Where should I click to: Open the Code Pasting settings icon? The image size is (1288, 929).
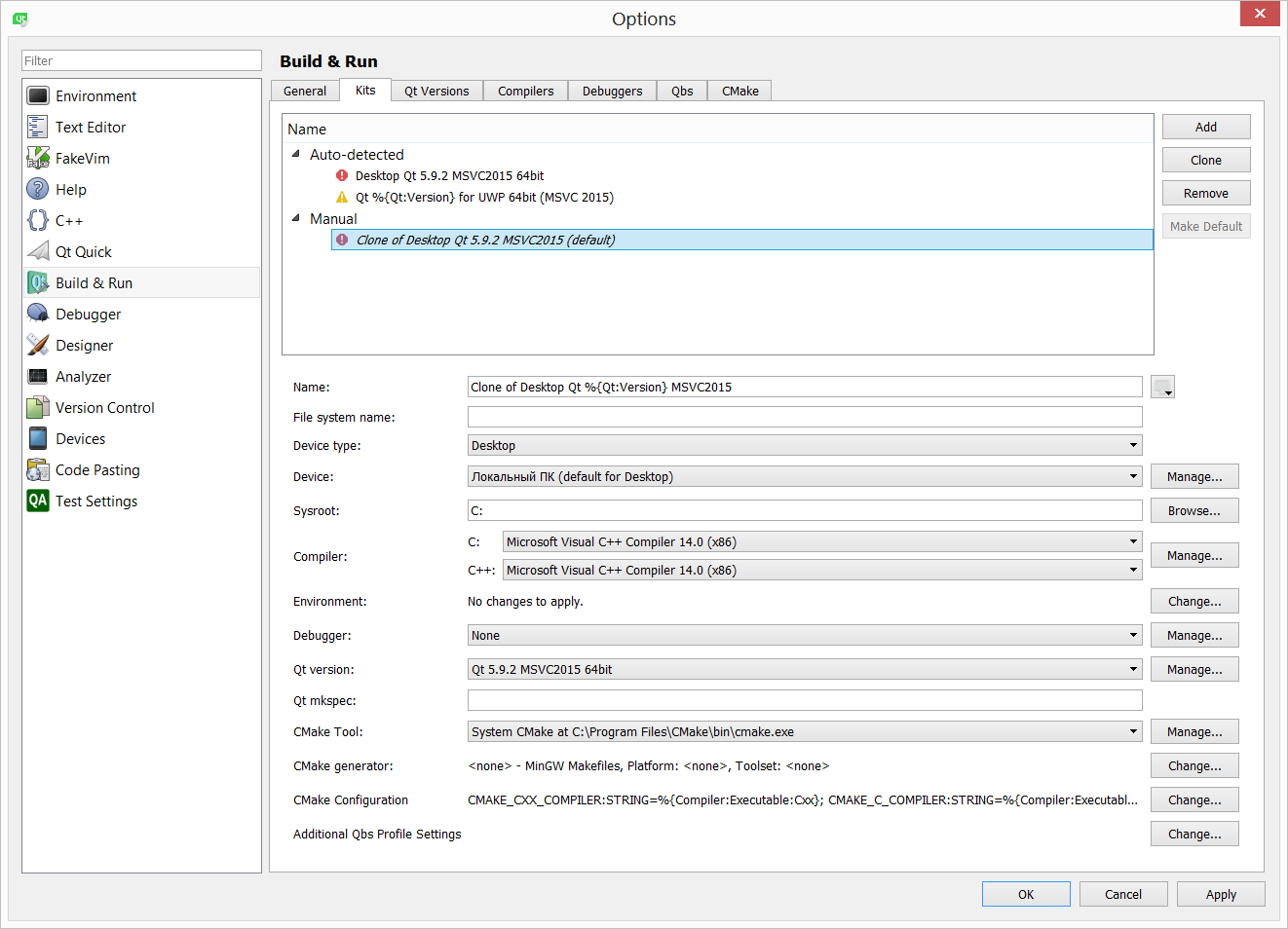coord(38,469)
